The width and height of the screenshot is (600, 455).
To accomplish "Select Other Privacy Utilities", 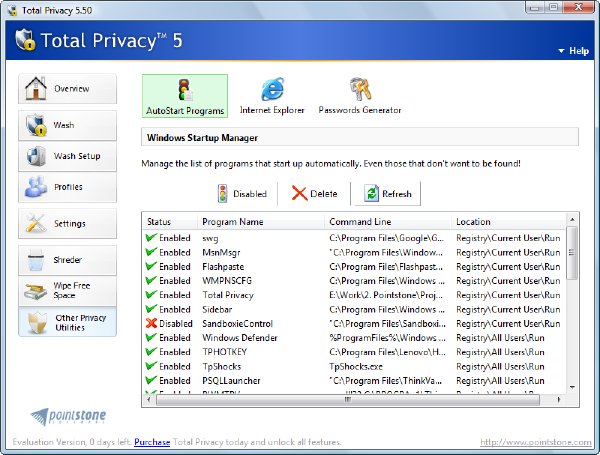I will pos(67,322).
